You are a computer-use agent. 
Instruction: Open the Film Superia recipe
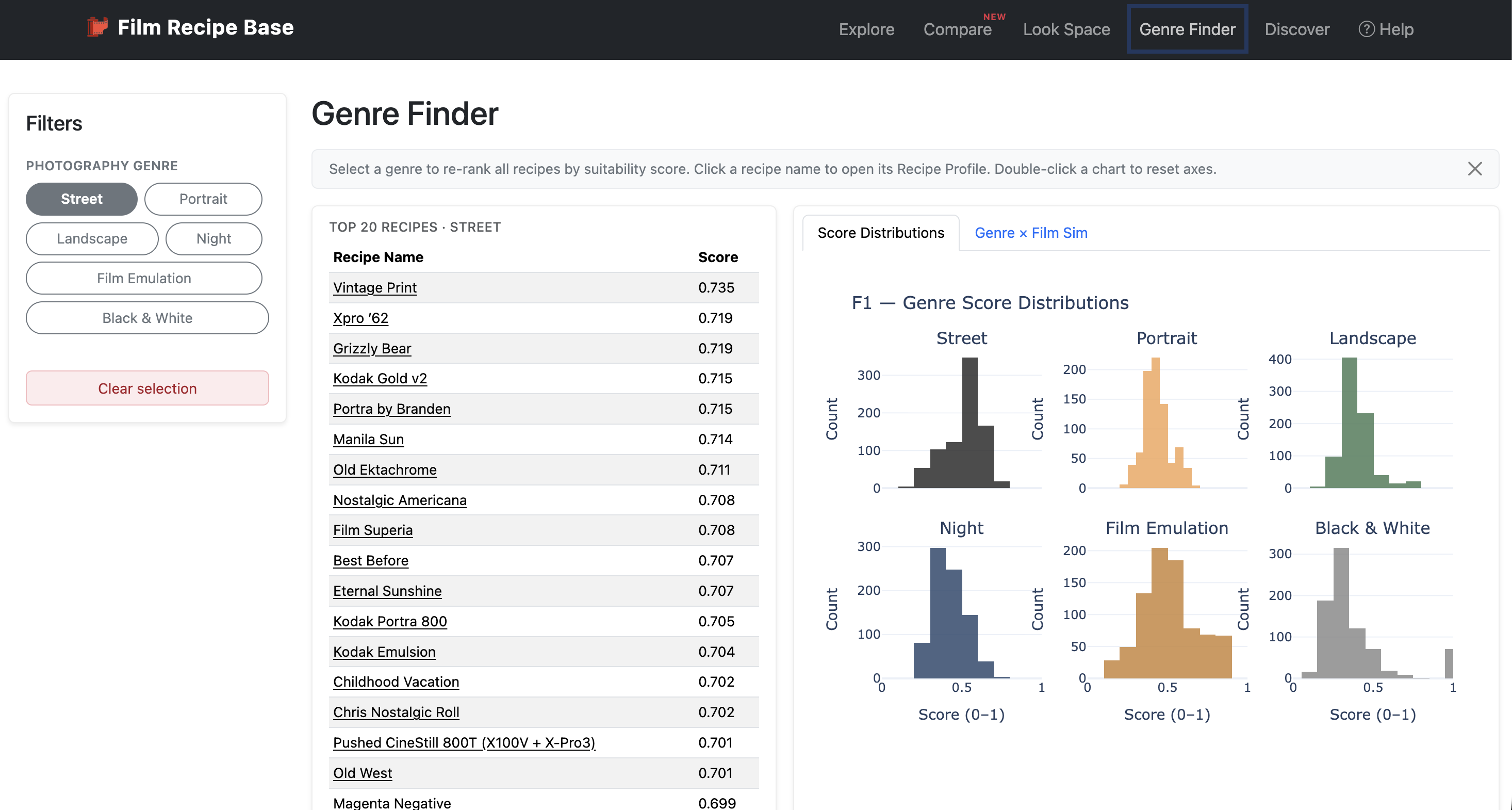pyautogui.click(x=373, y=530)
